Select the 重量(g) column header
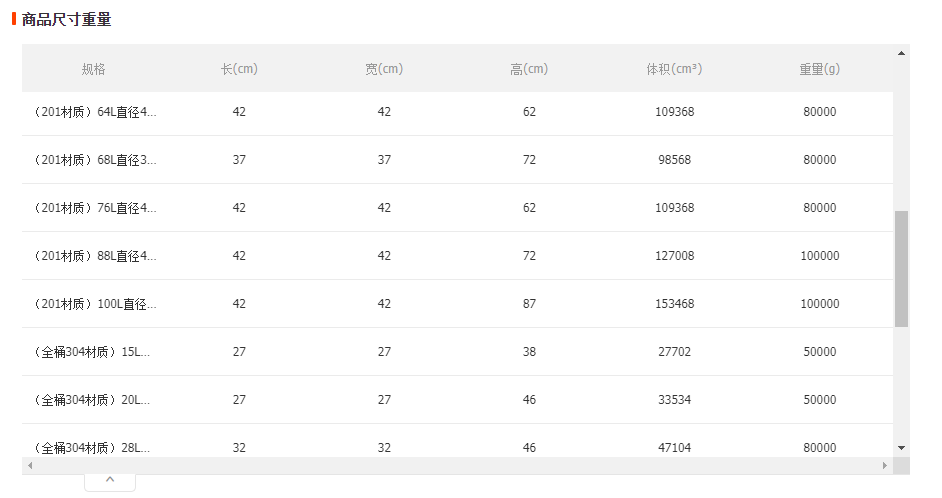The height and width of the screenshot is (498, 942). pos(819,69)
